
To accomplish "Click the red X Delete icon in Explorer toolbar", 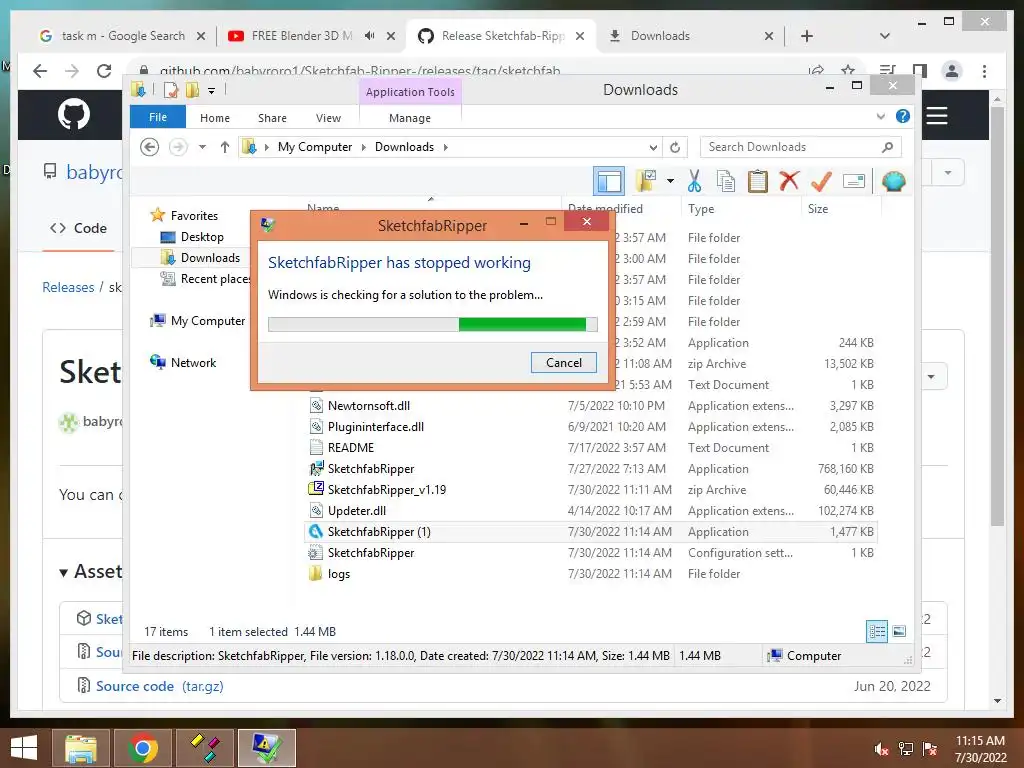I will pyautogui.click(x=790, y=181).
